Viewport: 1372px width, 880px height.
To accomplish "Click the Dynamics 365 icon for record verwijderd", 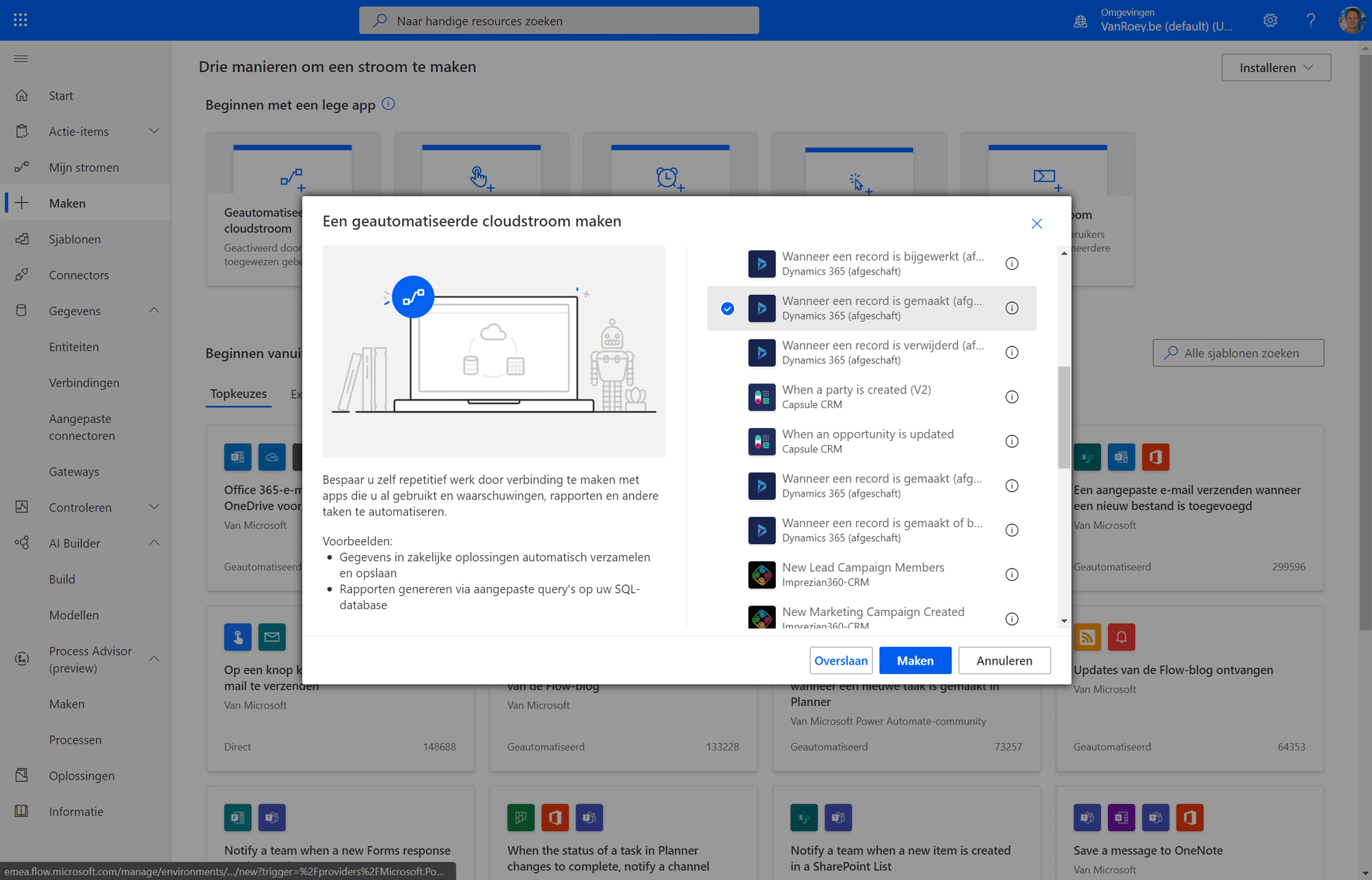I will click(761, 353).
